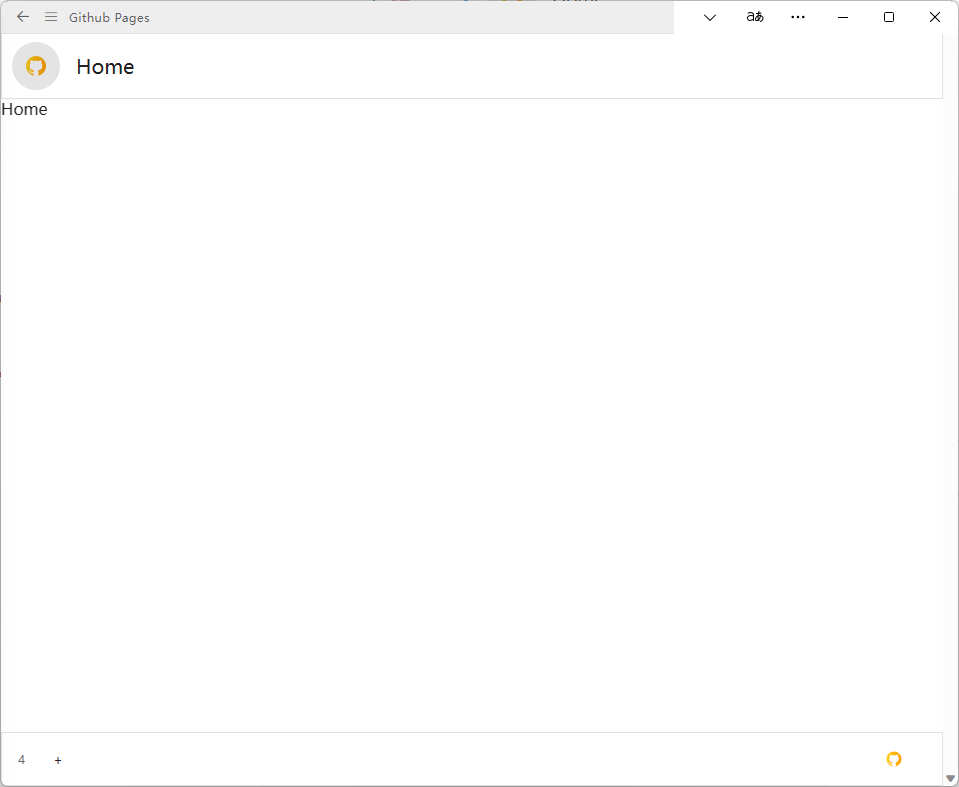This screenshot has width=959, height=787.
Task: Open the Home link in the page body
Action: 24,108
